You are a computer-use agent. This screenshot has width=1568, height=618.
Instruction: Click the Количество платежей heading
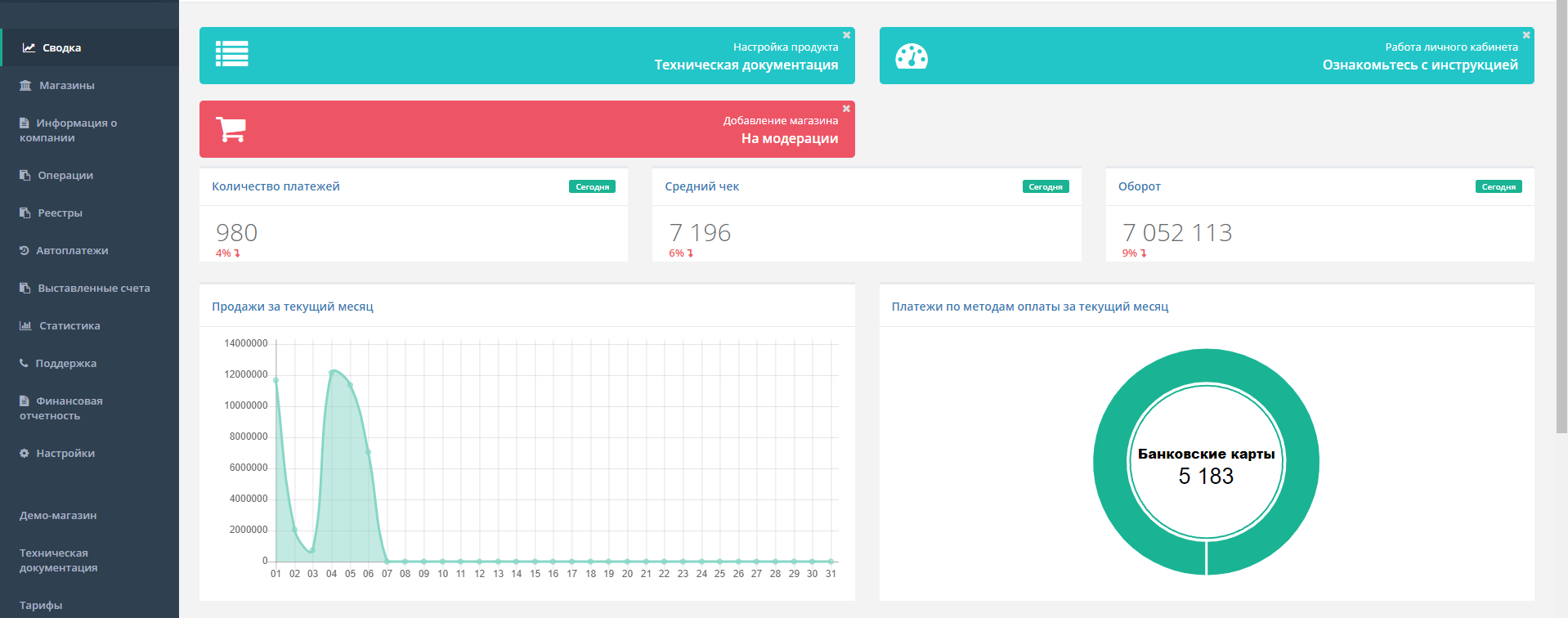click(276, 186)
